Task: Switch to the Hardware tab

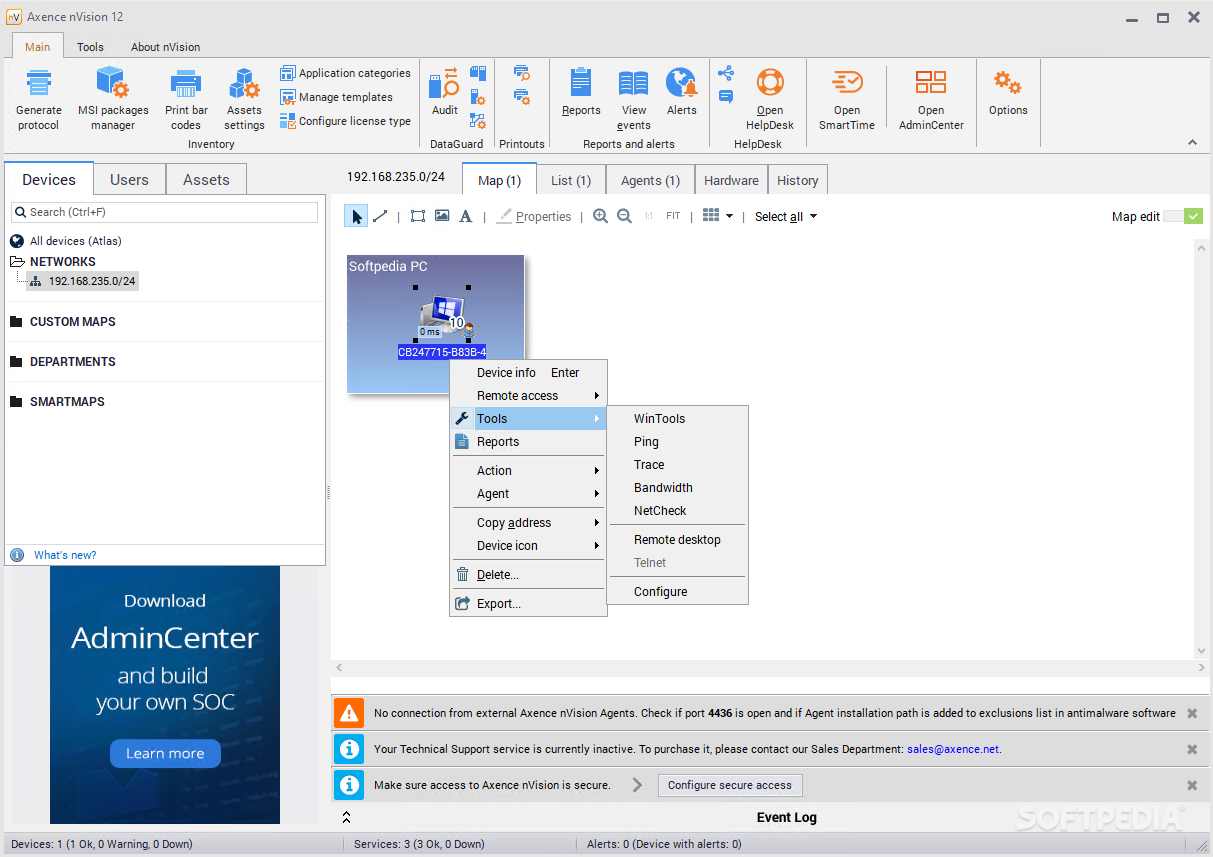Action: pyautogui.click(x=731, y=180)
